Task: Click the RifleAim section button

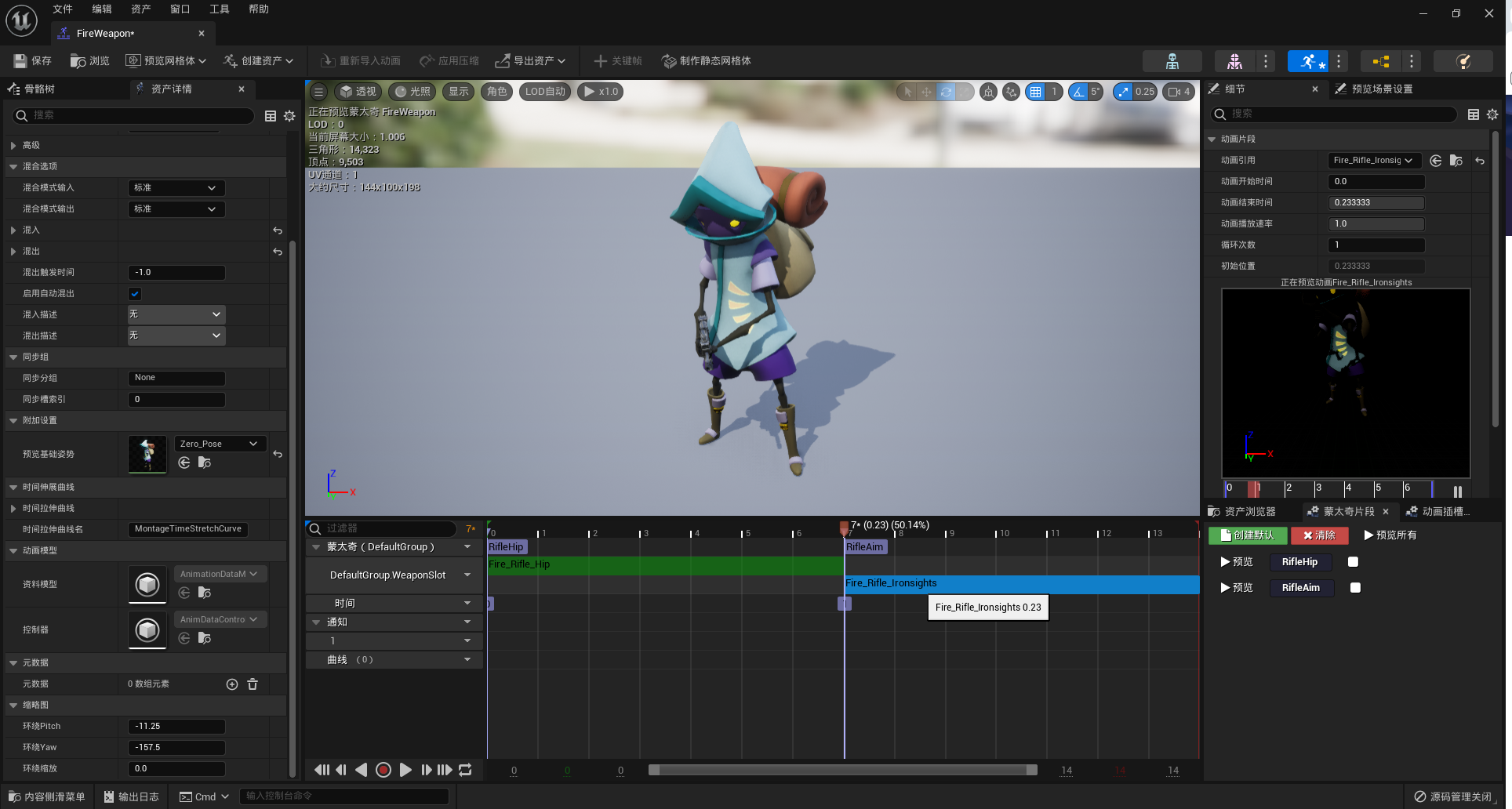Action: point(1301,588)
